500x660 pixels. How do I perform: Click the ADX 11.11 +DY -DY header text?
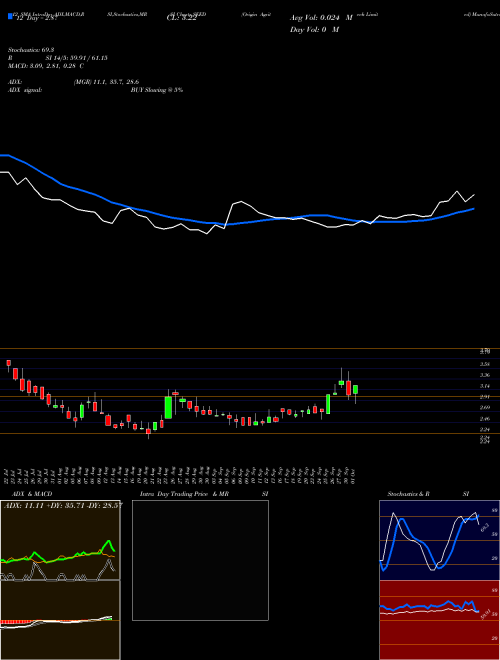coord(63,505)
